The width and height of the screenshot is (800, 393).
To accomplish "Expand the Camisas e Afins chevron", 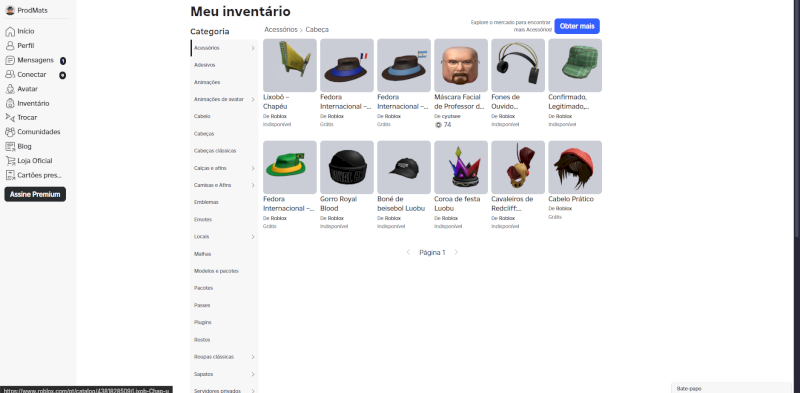I will click(x=253, y=185).
